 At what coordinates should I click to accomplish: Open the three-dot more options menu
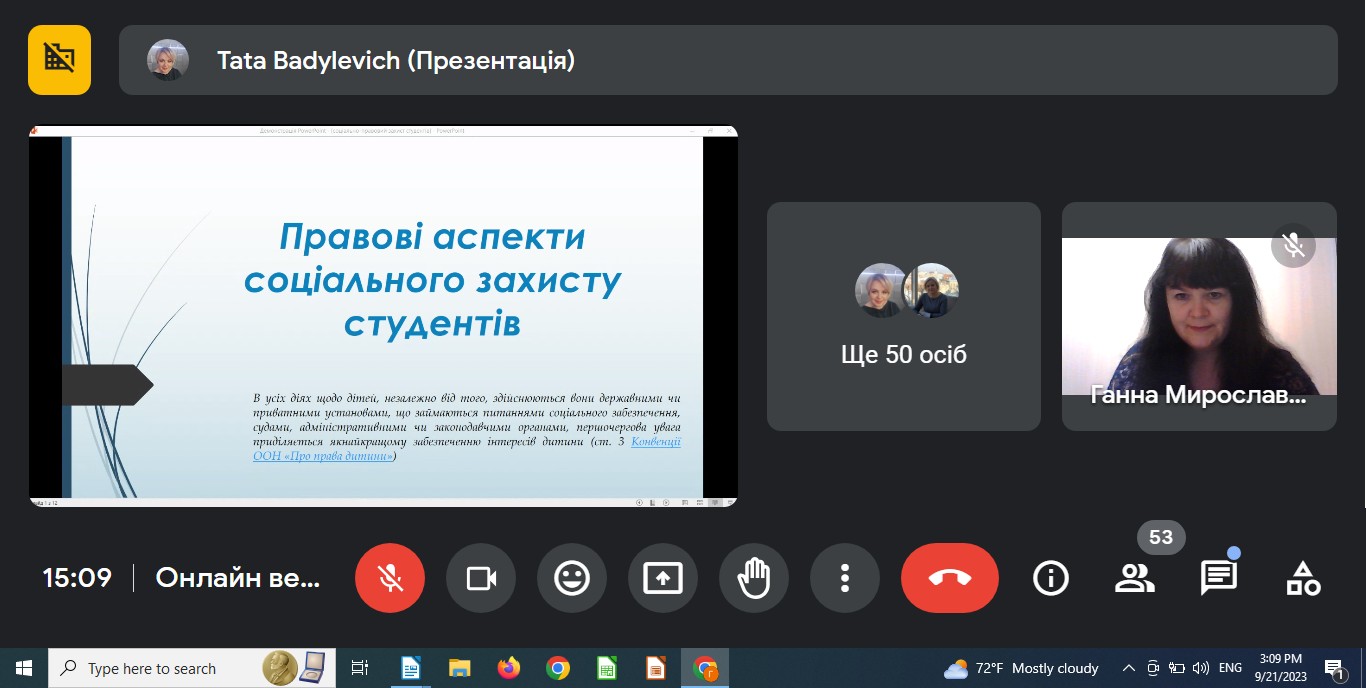(845, 578)
